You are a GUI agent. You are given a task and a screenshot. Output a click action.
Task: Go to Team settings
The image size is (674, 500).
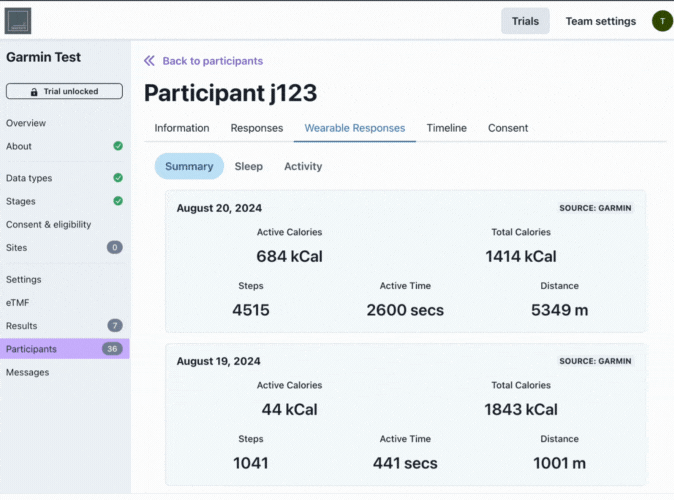pyautogui.click(x=600, y=21)
